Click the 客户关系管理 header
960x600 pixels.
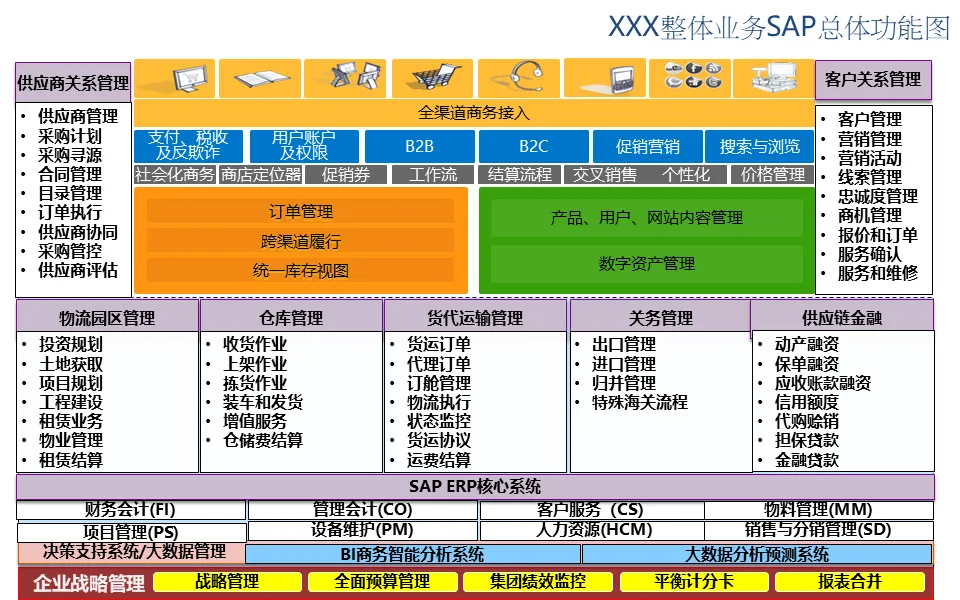(873, 80)
